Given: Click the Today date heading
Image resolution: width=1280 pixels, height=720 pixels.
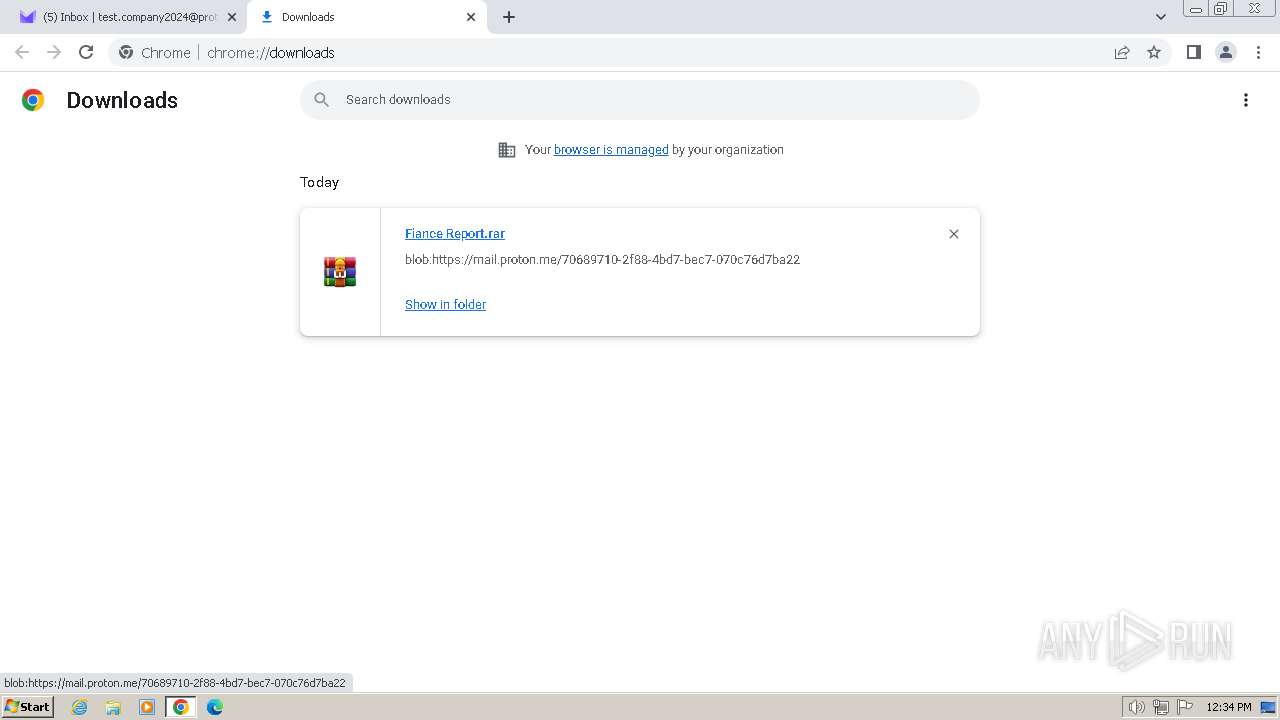Looking at the screenshot, I should pyautogui.click(x=320, y=182).
